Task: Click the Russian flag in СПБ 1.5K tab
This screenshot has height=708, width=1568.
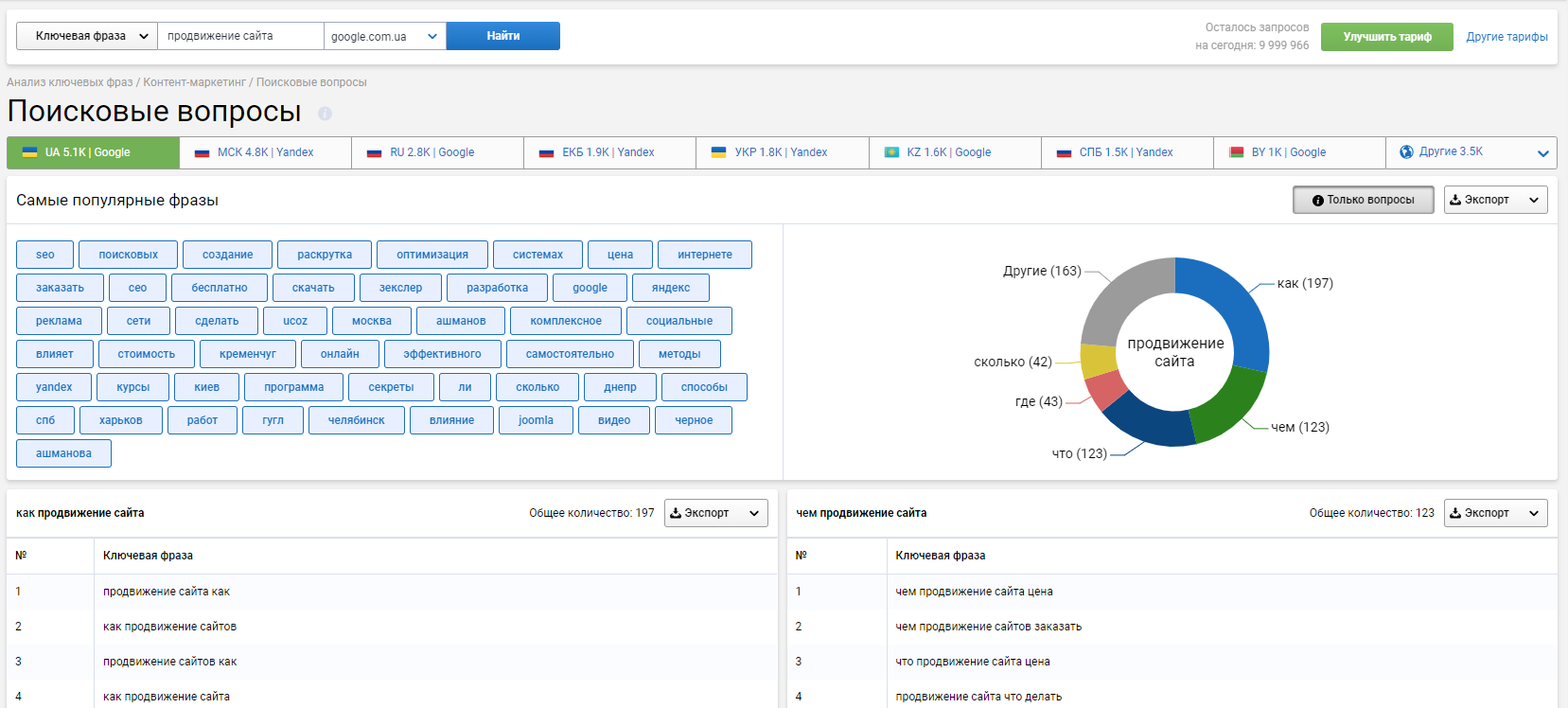Action: click(x=1064, y=152)
